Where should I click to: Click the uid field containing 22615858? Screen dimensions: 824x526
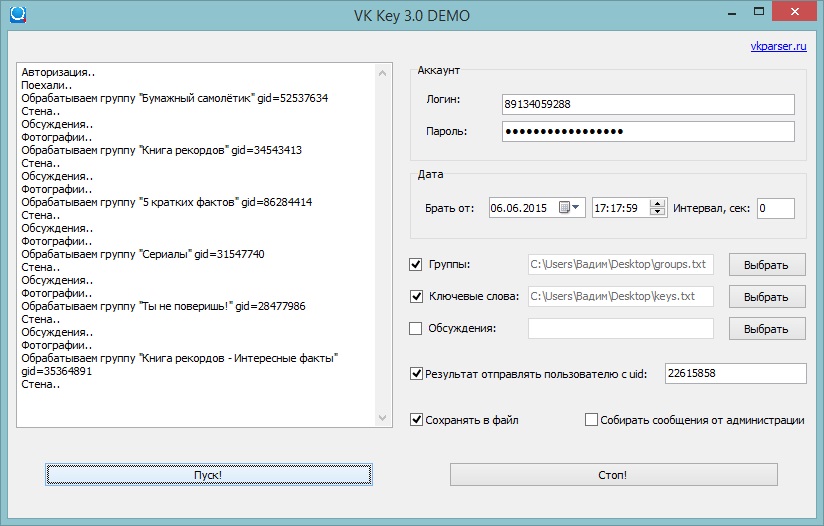(x=735, y=373)
